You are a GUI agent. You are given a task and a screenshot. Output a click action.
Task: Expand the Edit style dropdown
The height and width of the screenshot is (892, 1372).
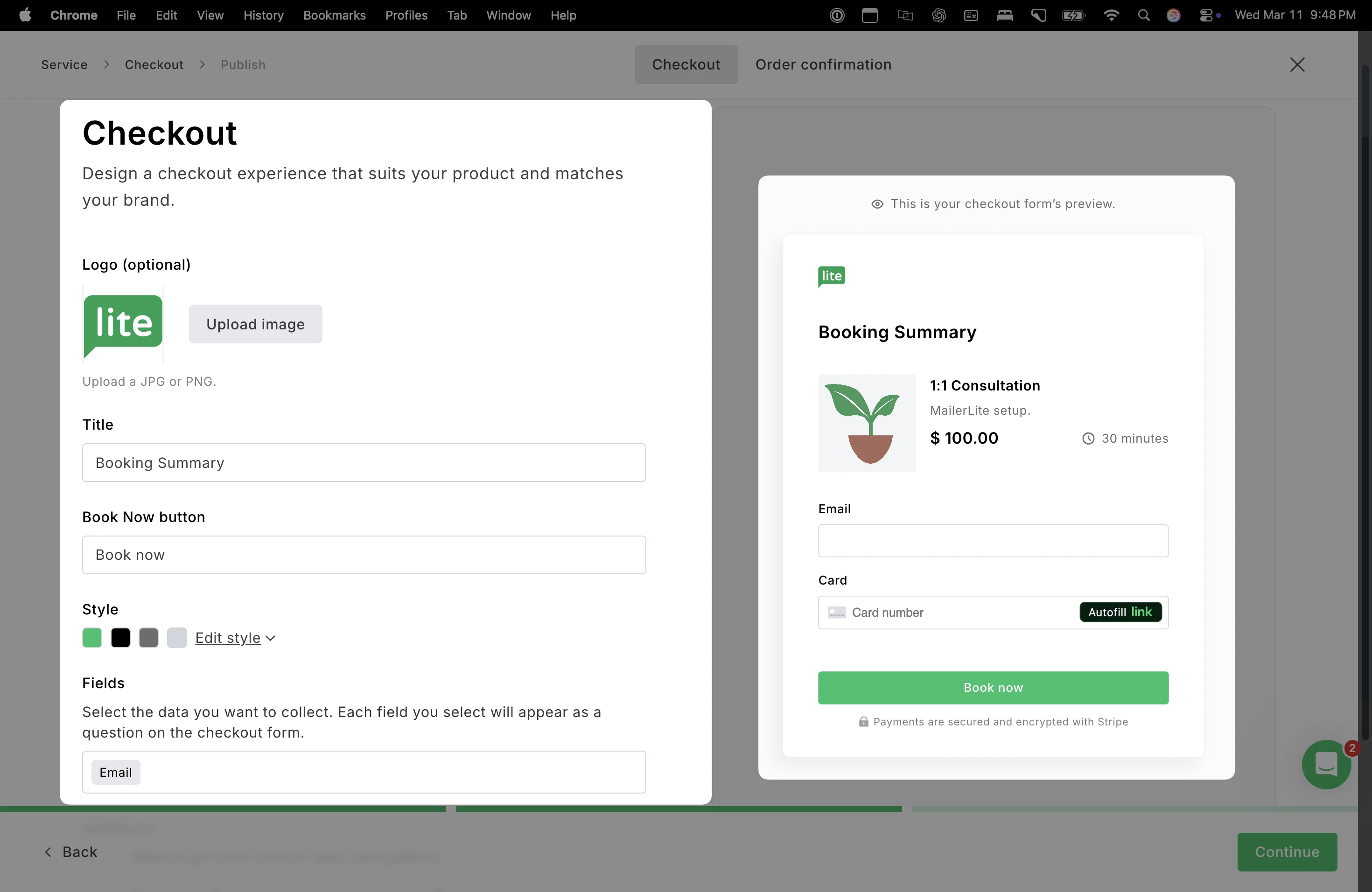point(235,638)
